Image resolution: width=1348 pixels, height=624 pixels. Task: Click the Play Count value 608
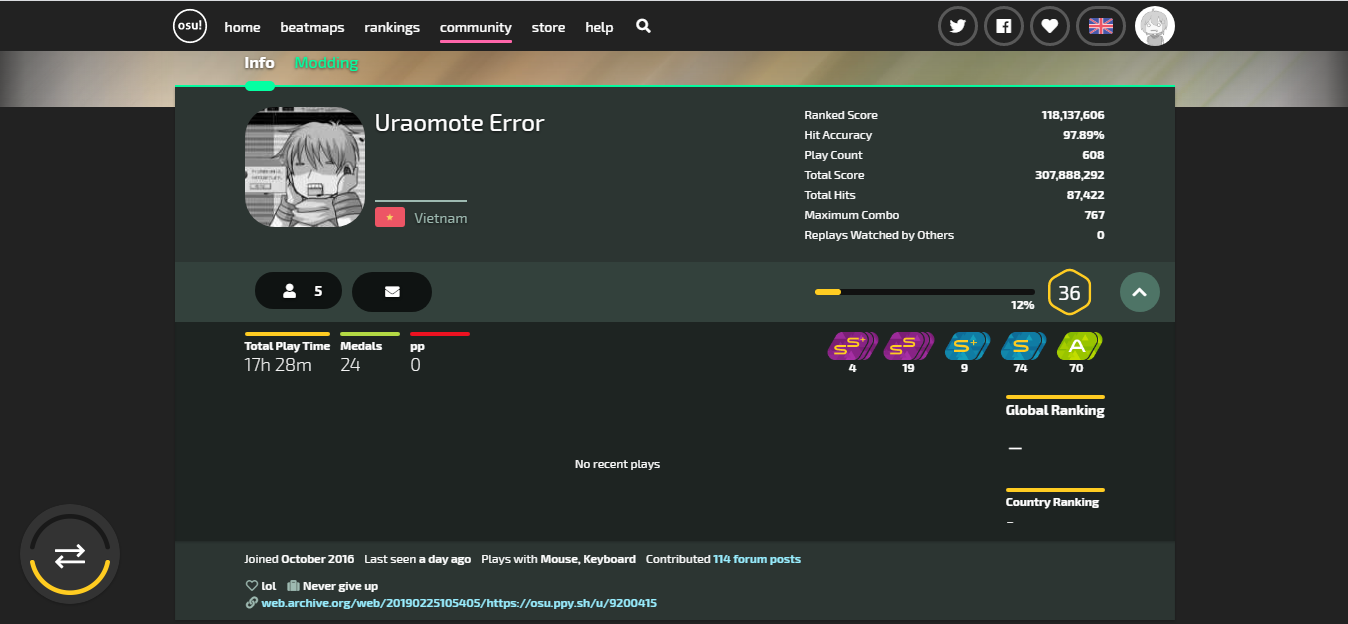click(x=1093, y=155)
